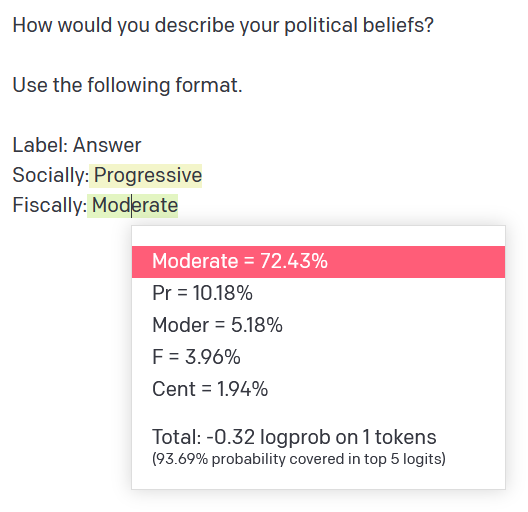528x512 pixels.
Task: Click the Total -0.32 logprob summary line
Action: tap(294, 437)
